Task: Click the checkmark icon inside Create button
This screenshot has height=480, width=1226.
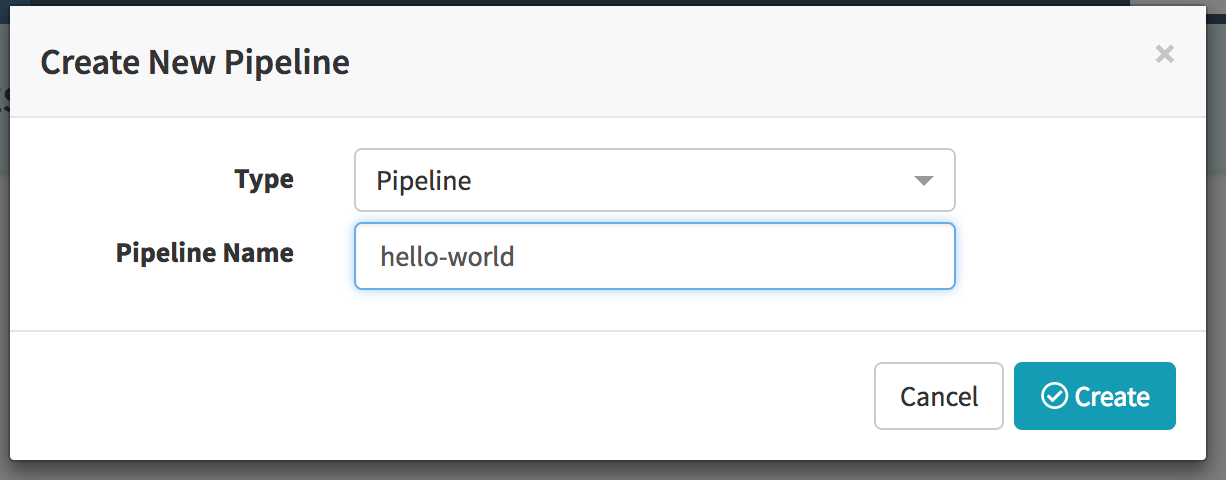Action: click(x=1054, y=397)
